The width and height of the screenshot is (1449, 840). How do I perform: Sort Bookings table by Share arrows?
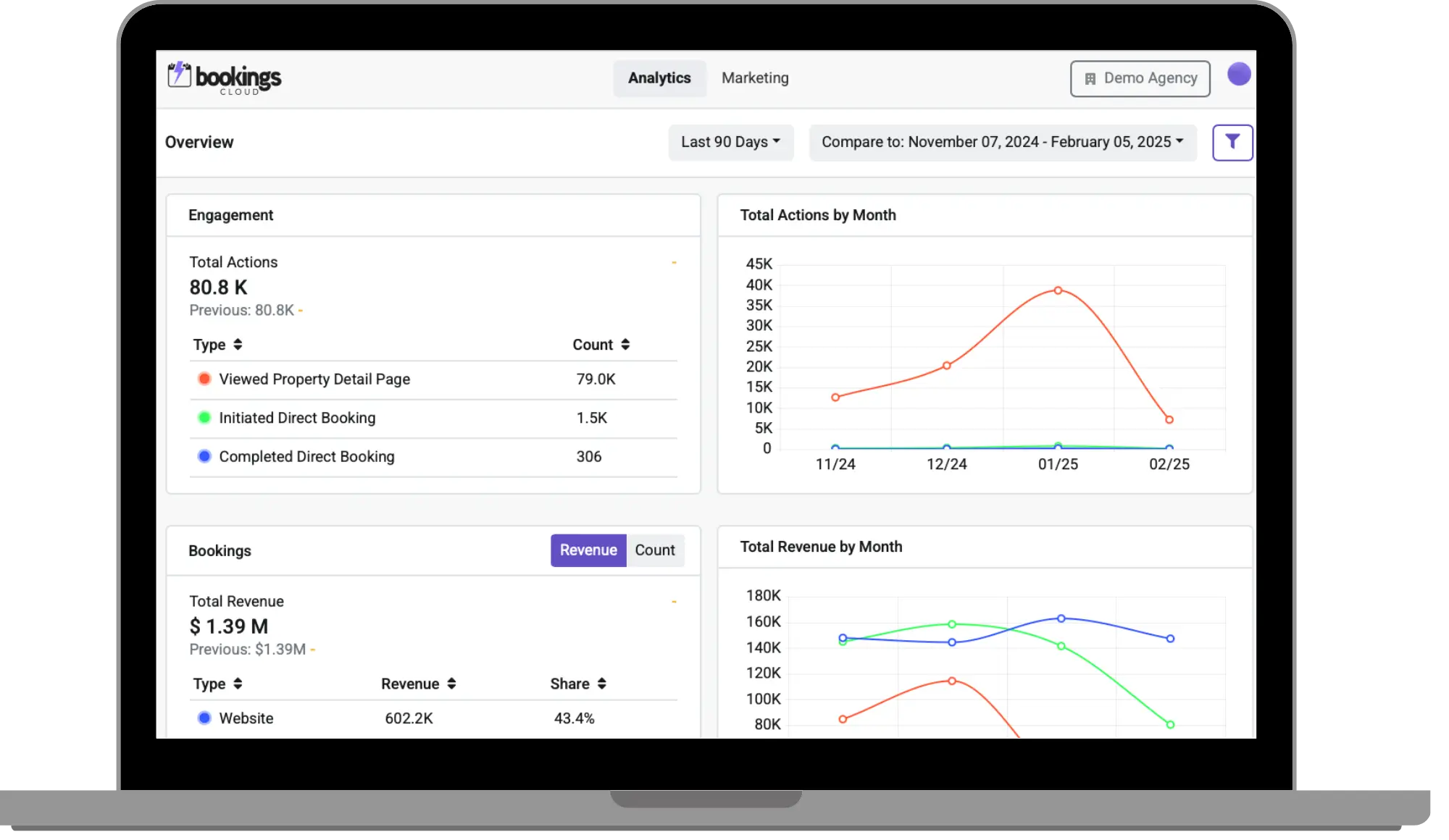(x=602, y=684)
